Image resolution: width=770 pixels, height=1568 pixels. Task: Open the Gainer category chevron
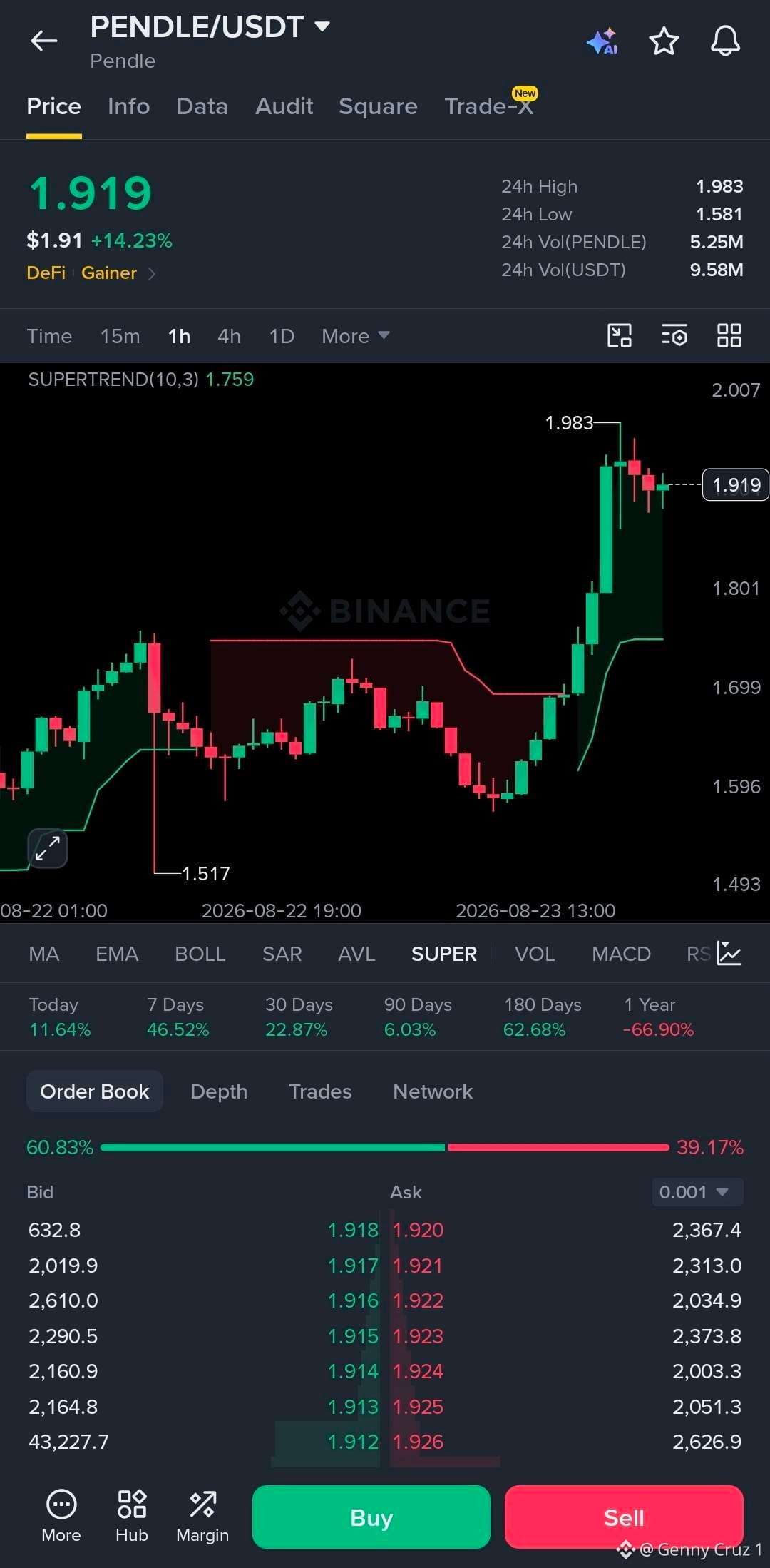coord(151,273)
